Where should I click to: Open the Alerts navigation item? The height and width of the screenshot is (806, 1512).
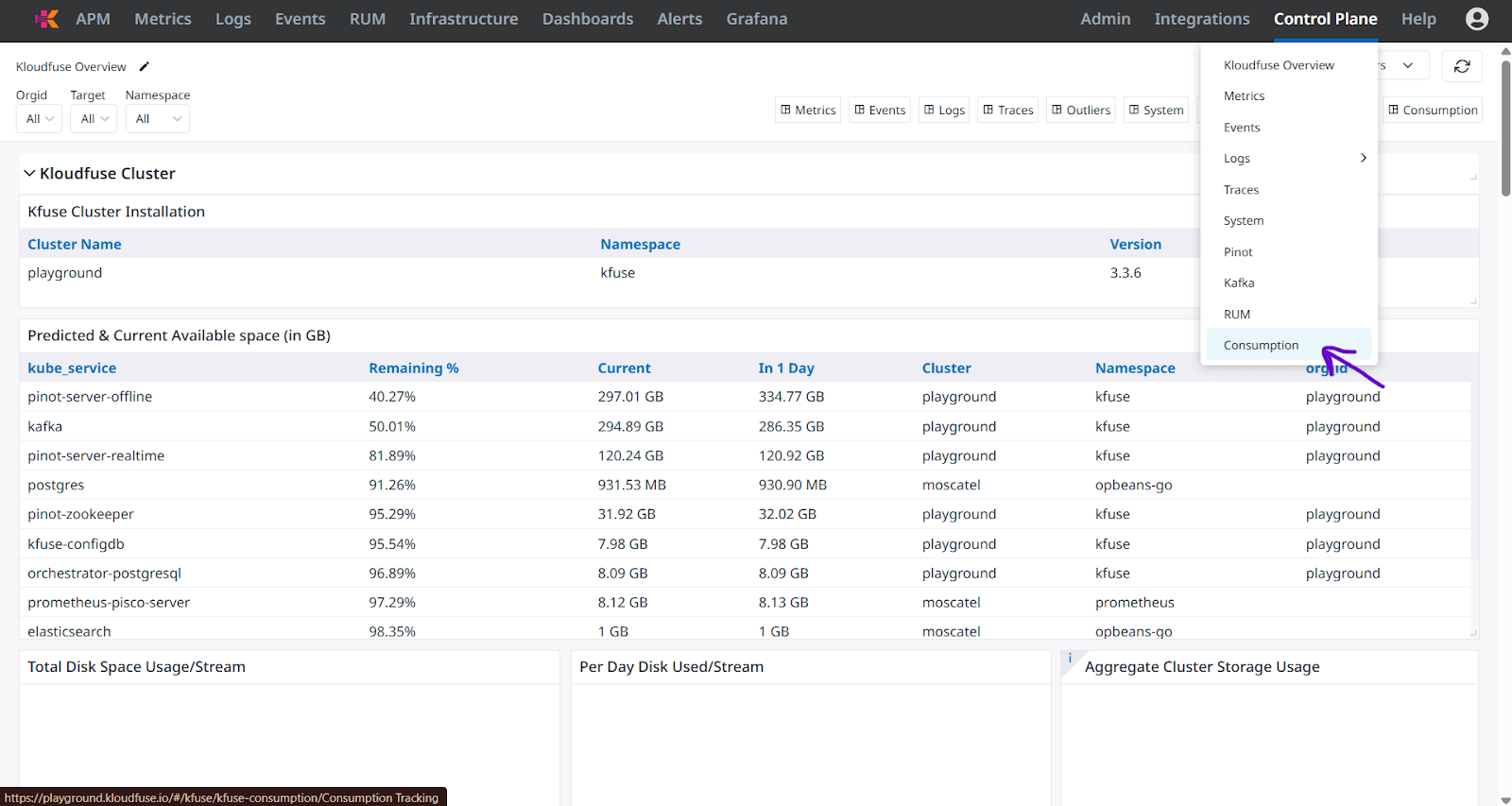[x=679, y=19]
